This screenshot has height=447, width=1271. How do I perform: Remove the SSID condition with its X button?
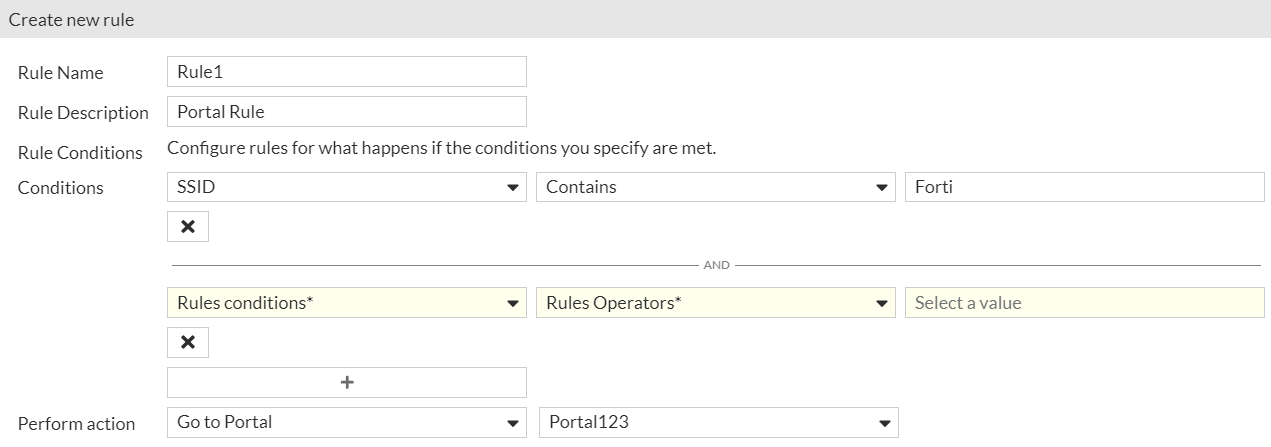[x=187, y=227]
